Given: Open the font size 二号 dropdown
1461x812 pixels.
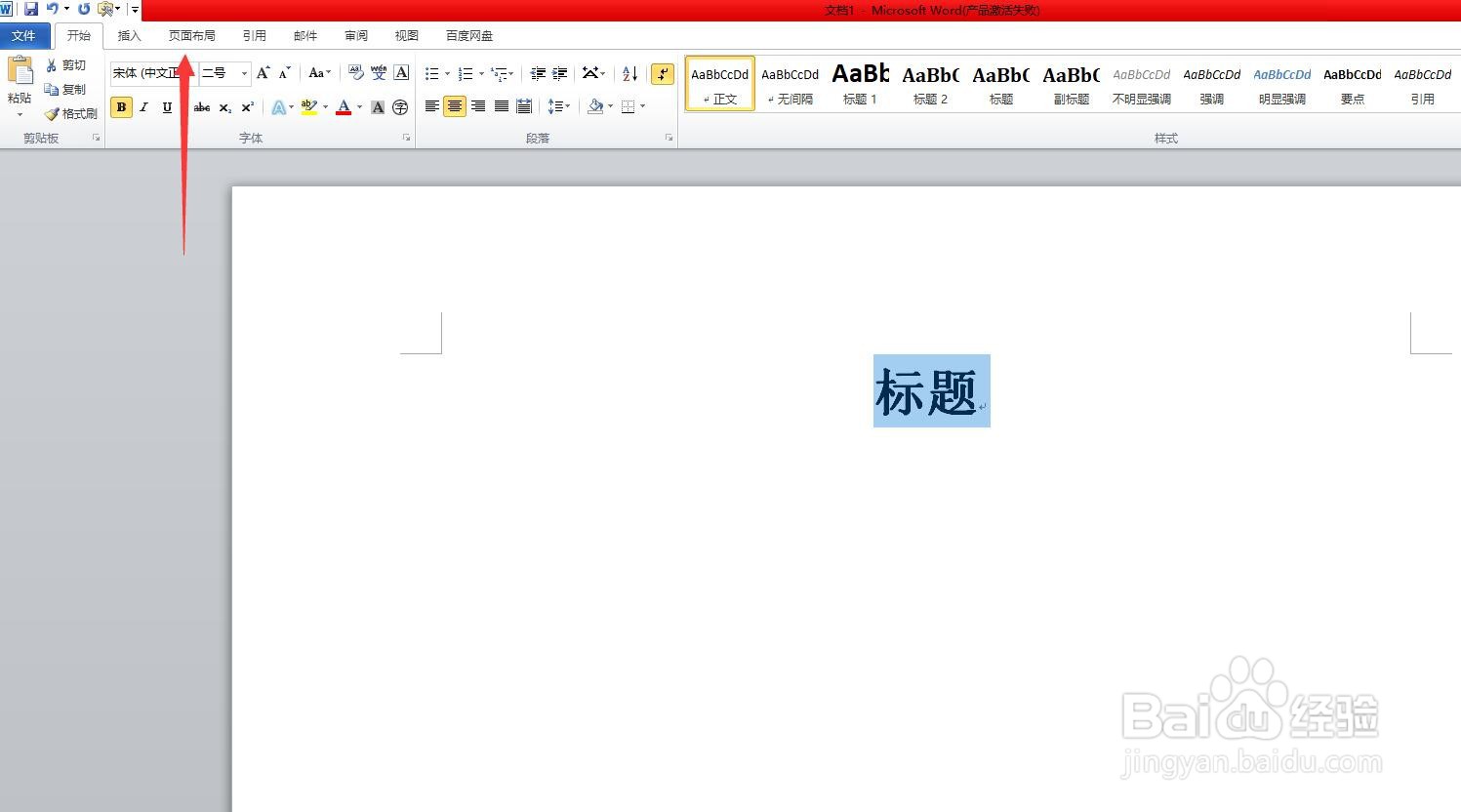Looking at the screenshot, I should coord(244,73).
